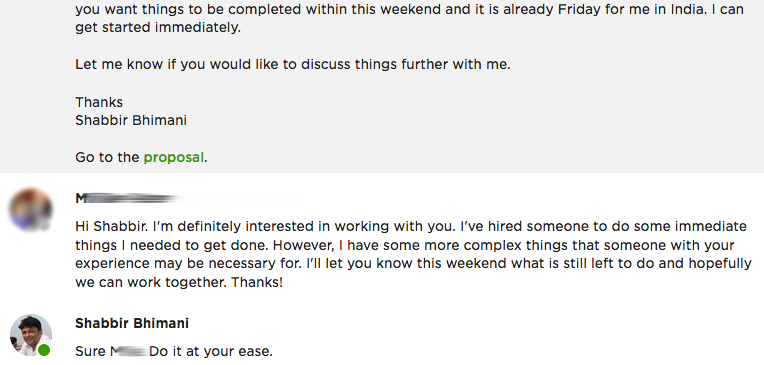Viewport: 764px width, 365px height.
Task: Click the 'get started immediately.' line
Action: point(158,28)
